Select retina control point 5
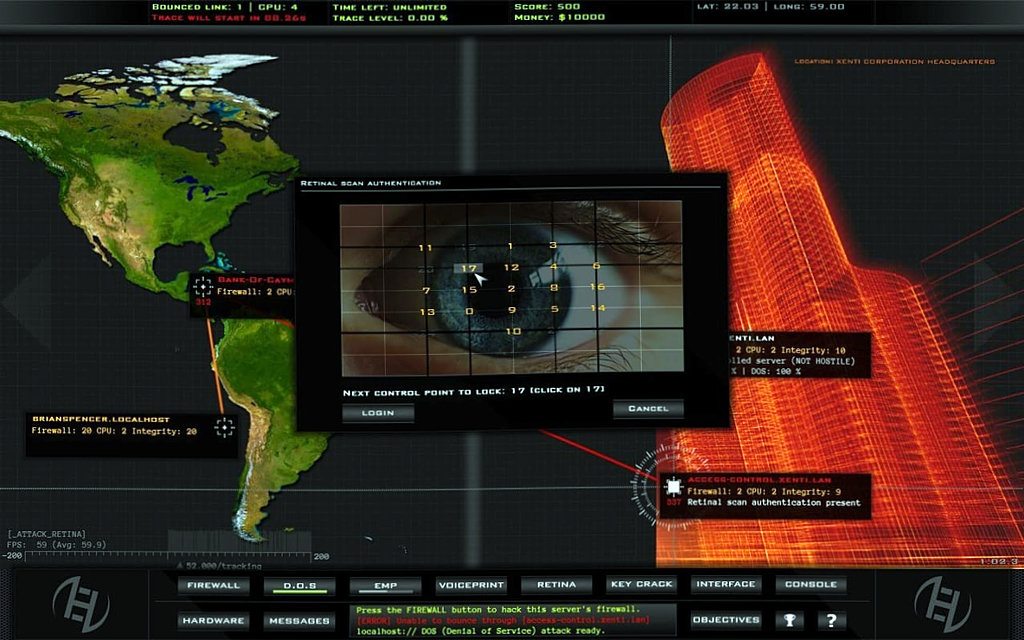 coord(554,309)
